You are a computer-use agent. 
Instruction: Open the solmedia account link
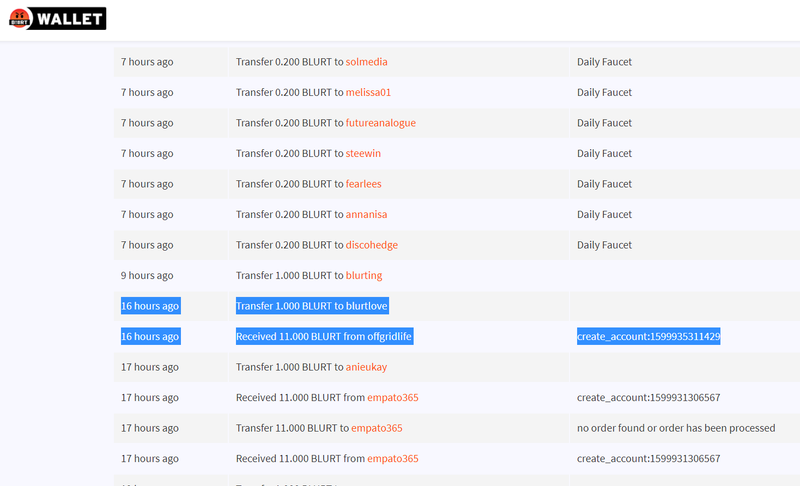[x=366, y=62]
